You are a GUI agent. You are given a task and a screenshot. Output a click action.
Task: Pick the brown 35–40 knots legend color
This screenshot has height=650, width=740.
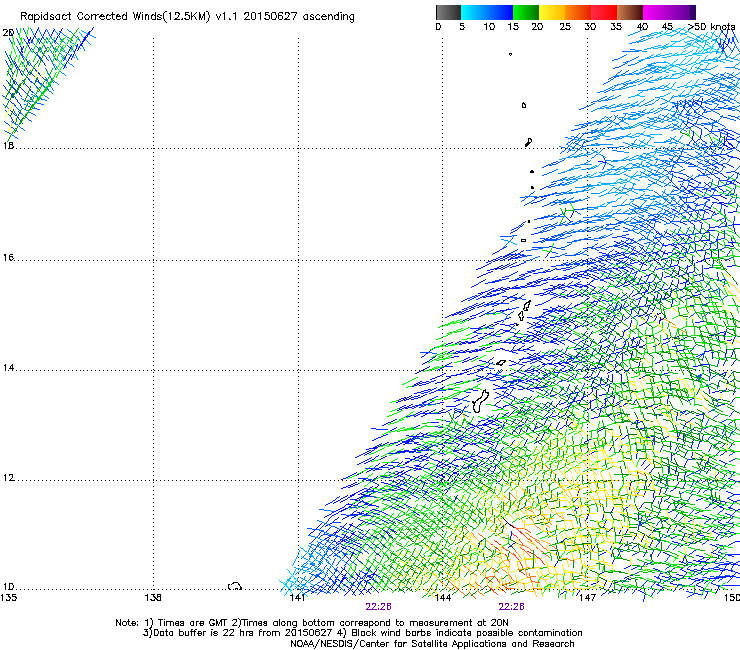point(630,12)
